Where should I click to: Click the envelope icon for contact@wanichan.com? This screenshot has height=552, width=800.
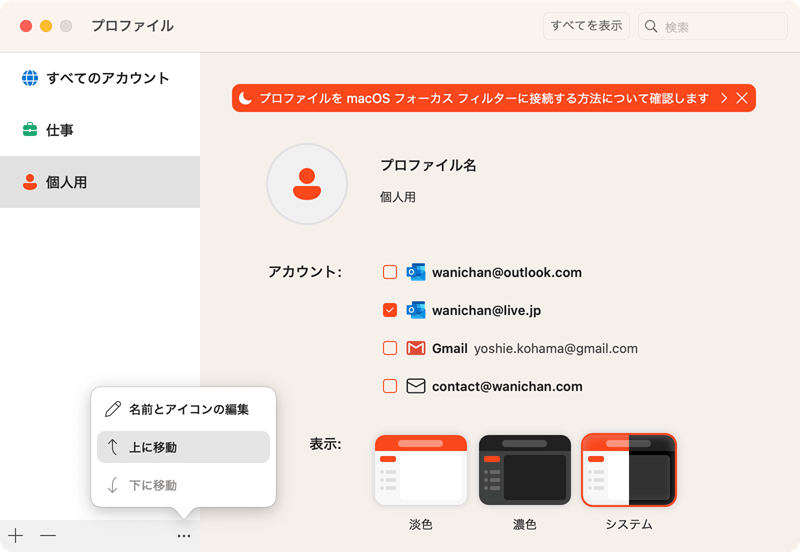pyautogui.click(x=416, y=386)
